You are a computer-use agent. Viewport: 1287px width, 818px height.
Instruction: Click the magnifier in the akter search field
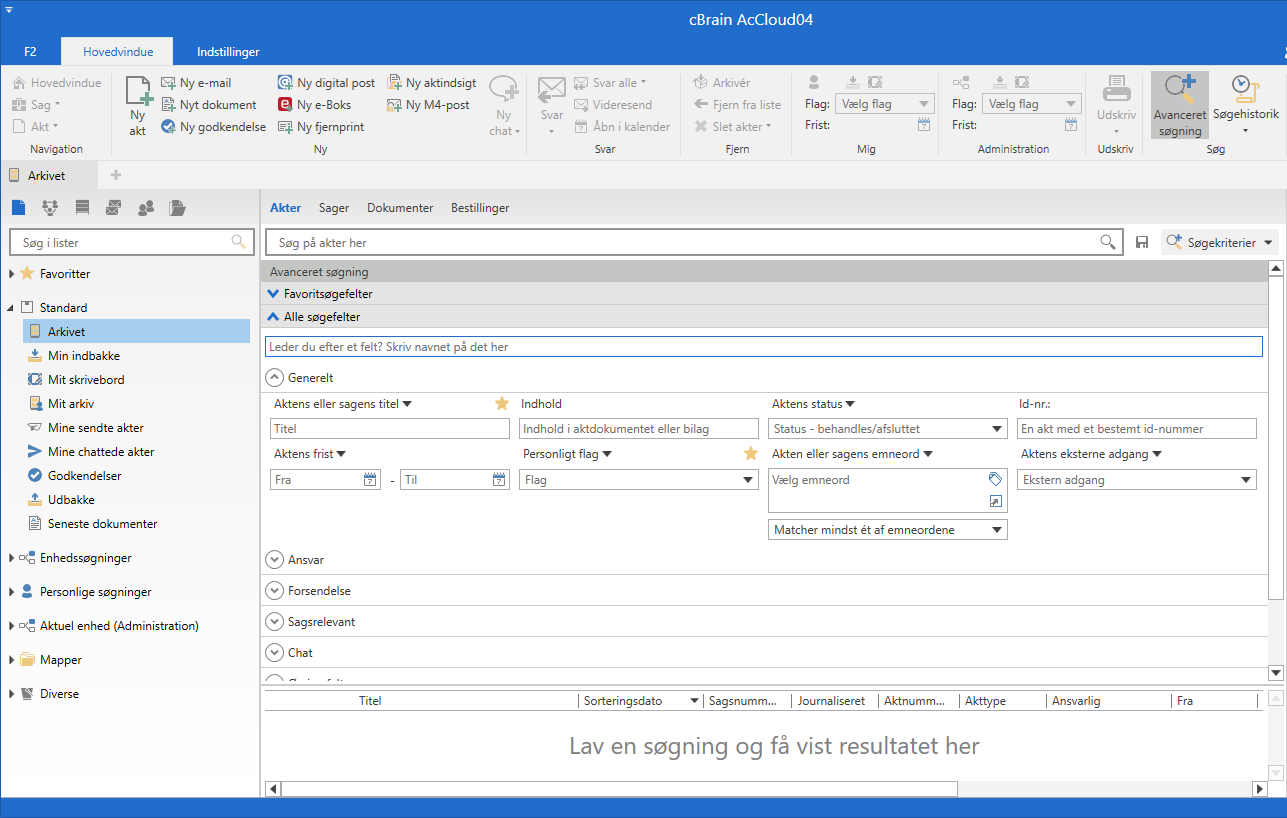(1108, 242)
